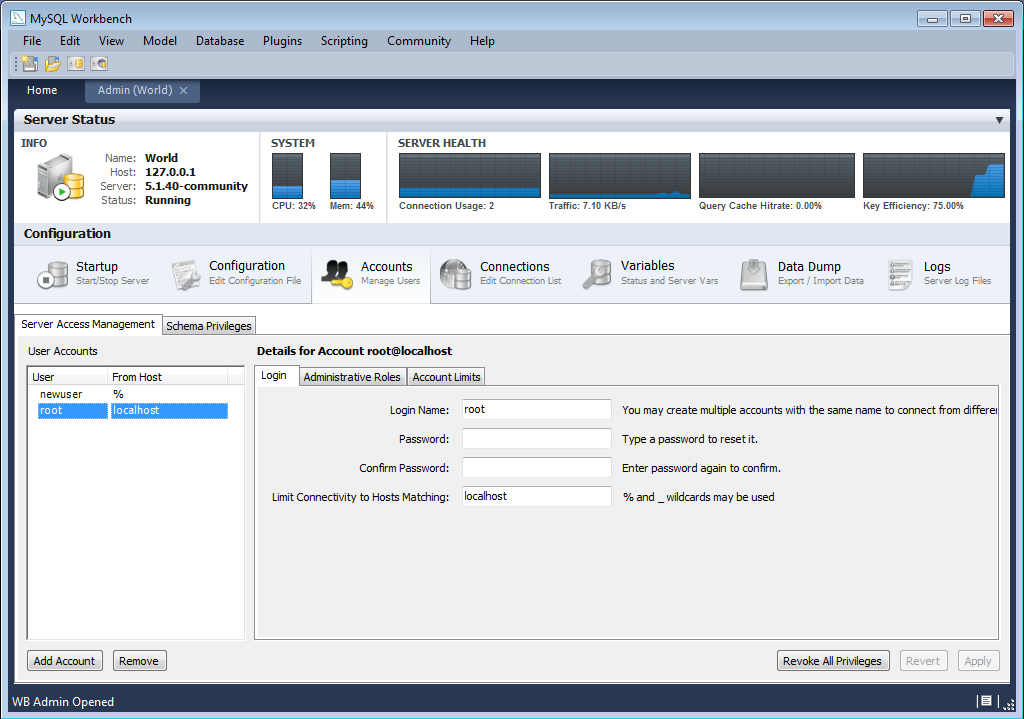Open the Scripting menu
The height and width of the screenshot is (719, 1024).
[x=344, y=41]
